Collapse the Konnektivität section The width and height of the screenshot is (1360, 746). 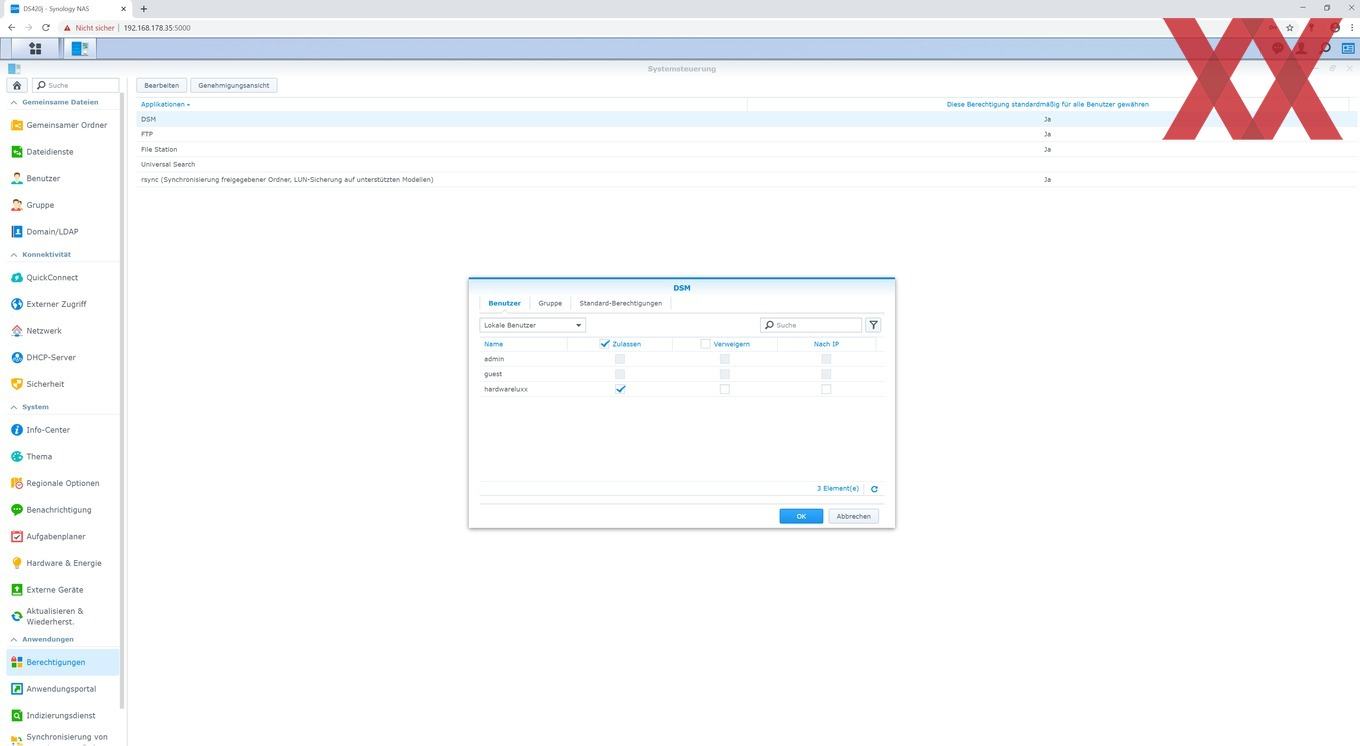click(x=14, y=254)
